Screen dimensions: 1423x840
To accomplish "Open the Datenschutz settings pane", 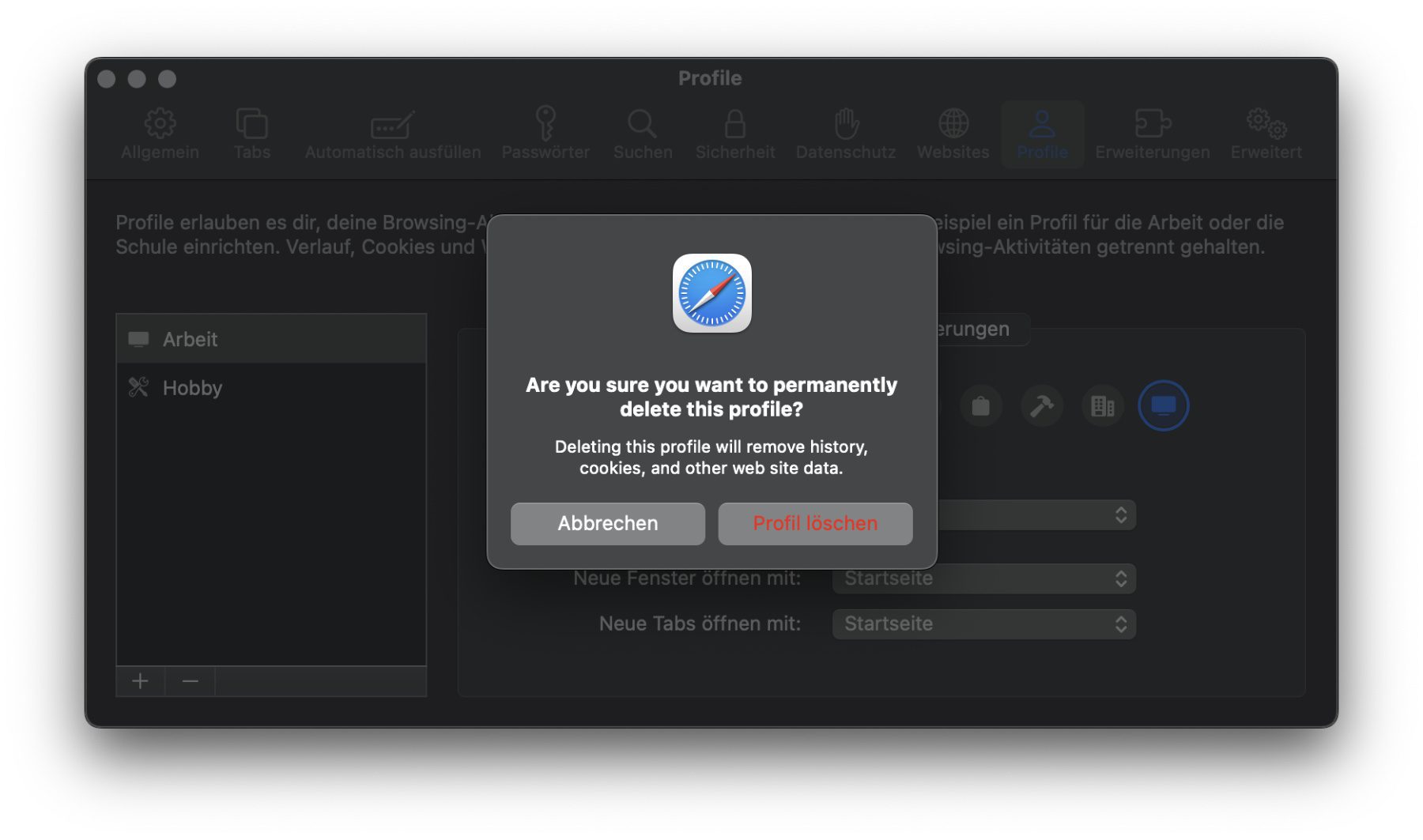I will click(846, 134).
